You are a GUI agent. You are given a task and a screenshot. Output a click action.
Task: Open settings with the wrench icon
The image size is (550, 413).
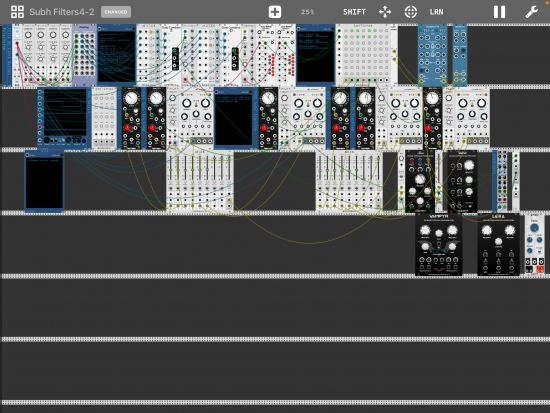point(531,12)
